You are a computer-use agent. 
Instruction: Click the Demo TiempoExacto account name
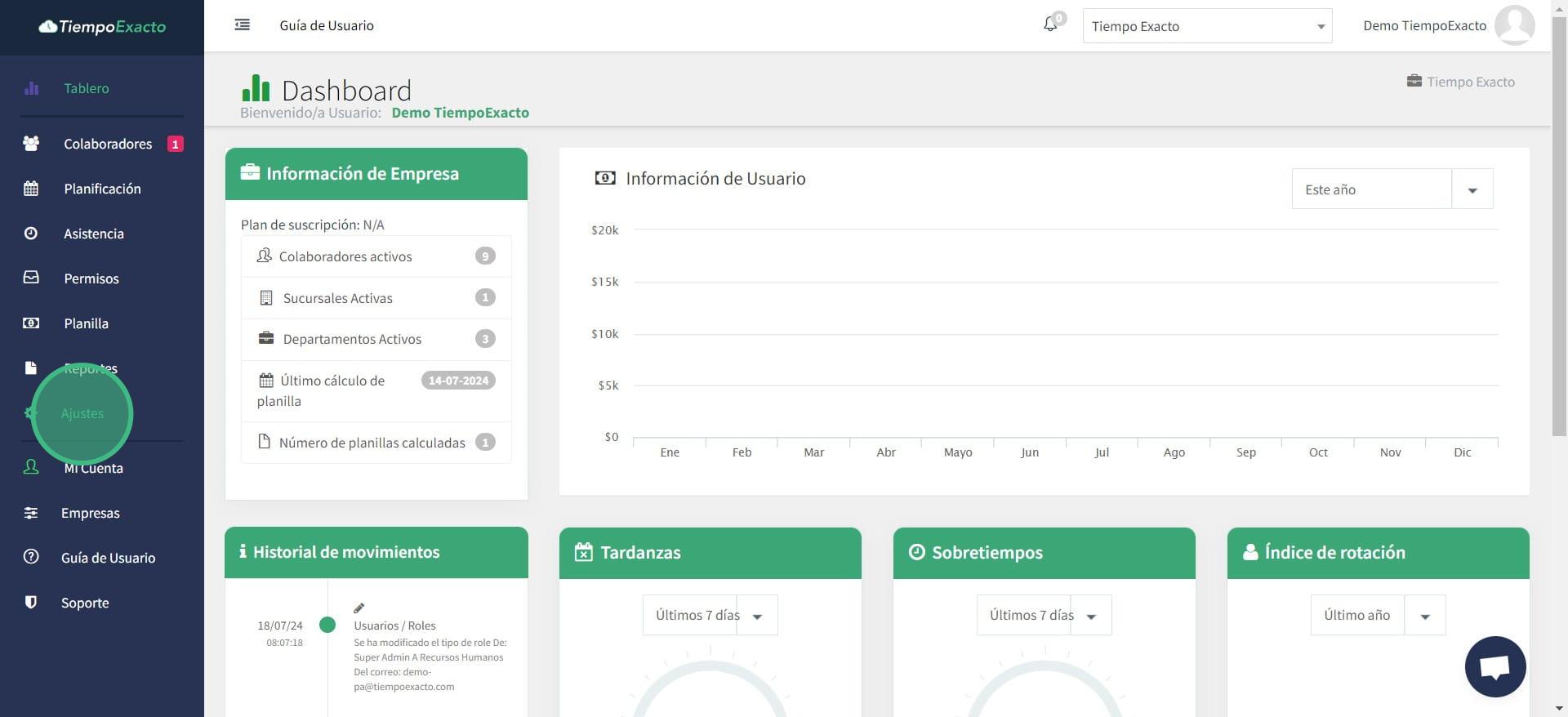1424,25
